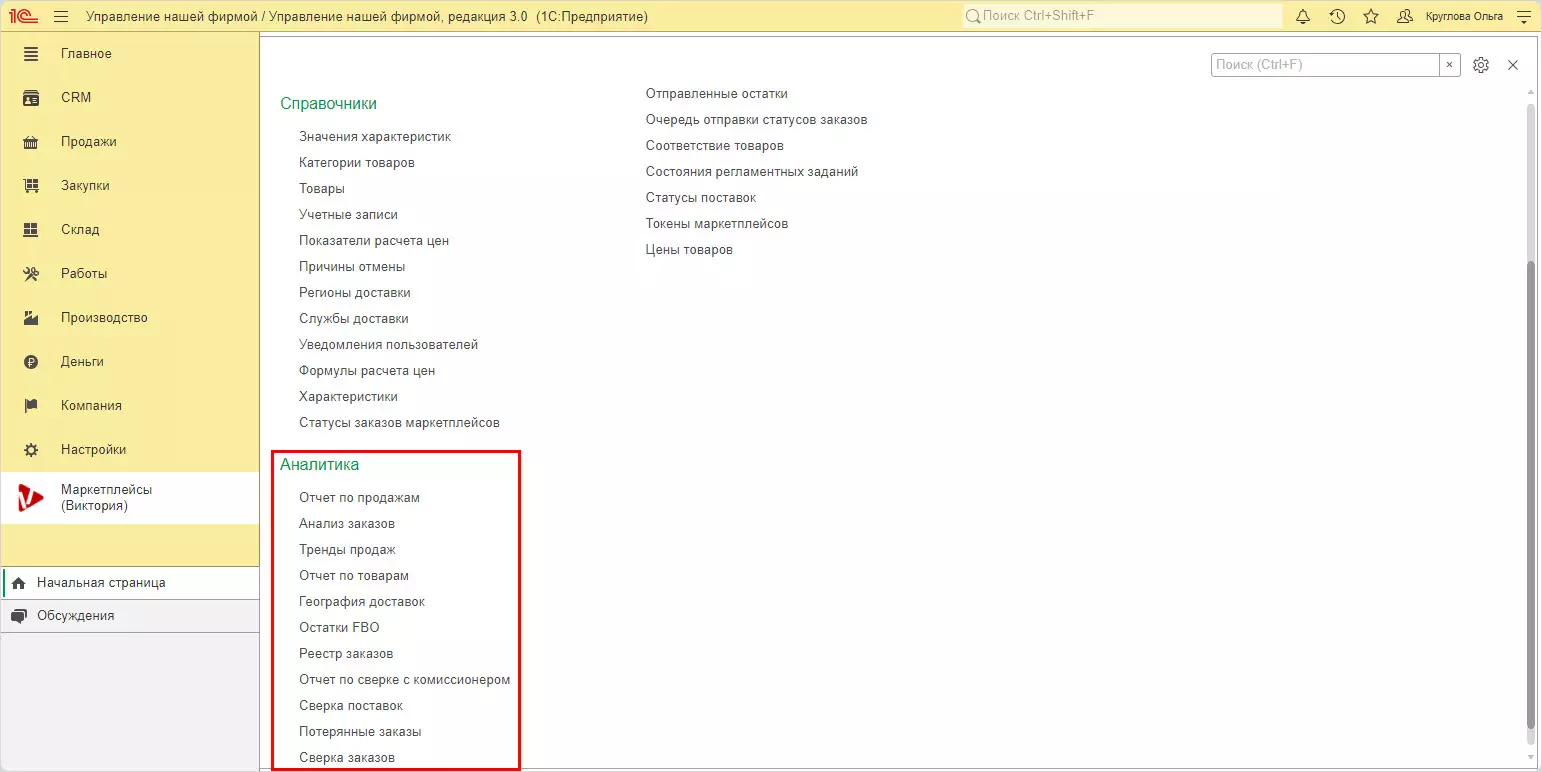Open Значения характеристик
The image size is (1542, 772).
[x=375, y=137]
